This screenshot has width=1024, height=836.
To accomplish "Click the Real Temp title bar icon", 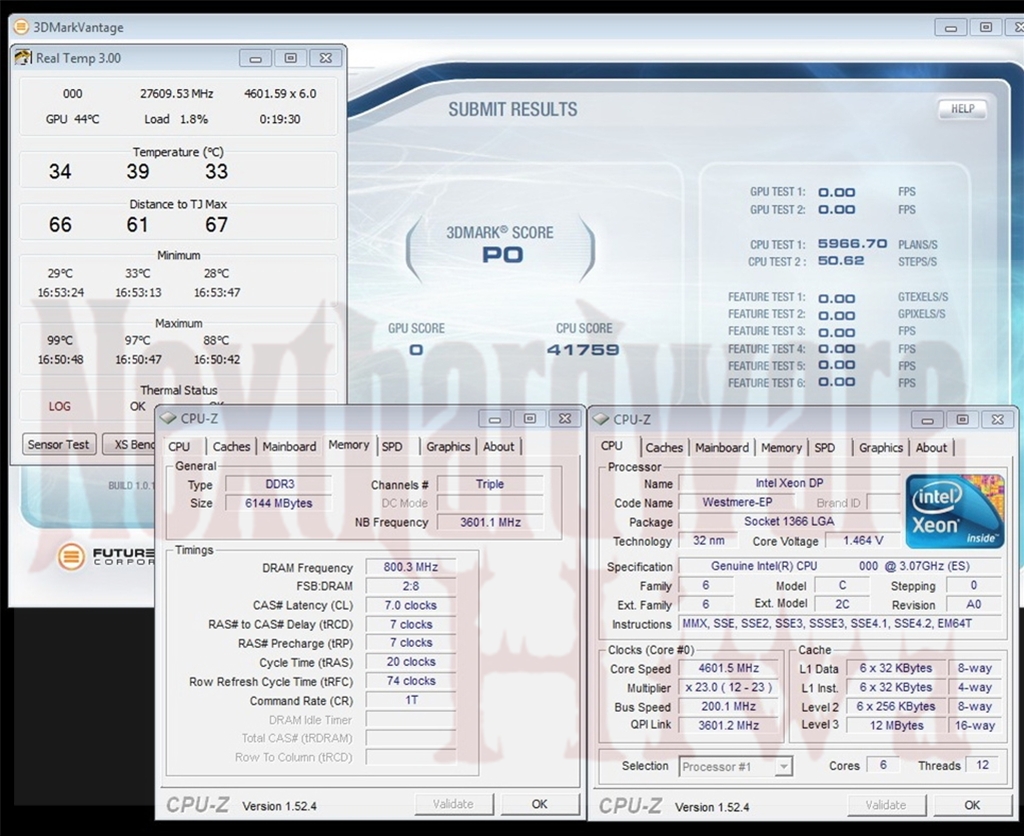I will coord(24,57).
